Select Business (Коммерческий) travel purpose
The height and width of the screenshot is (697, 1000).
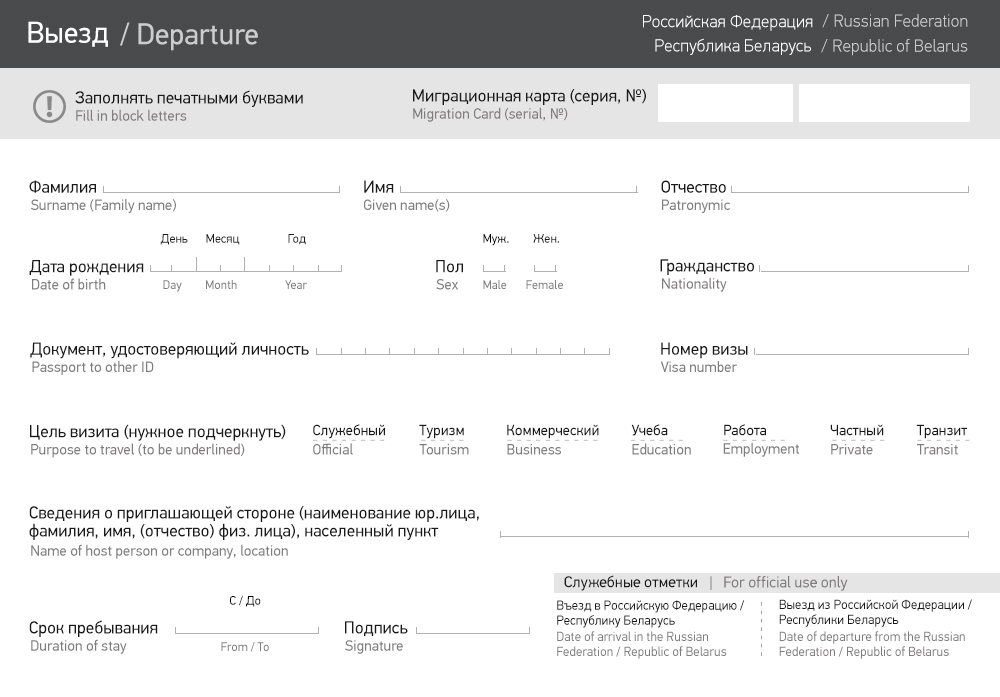pos(552,432)
